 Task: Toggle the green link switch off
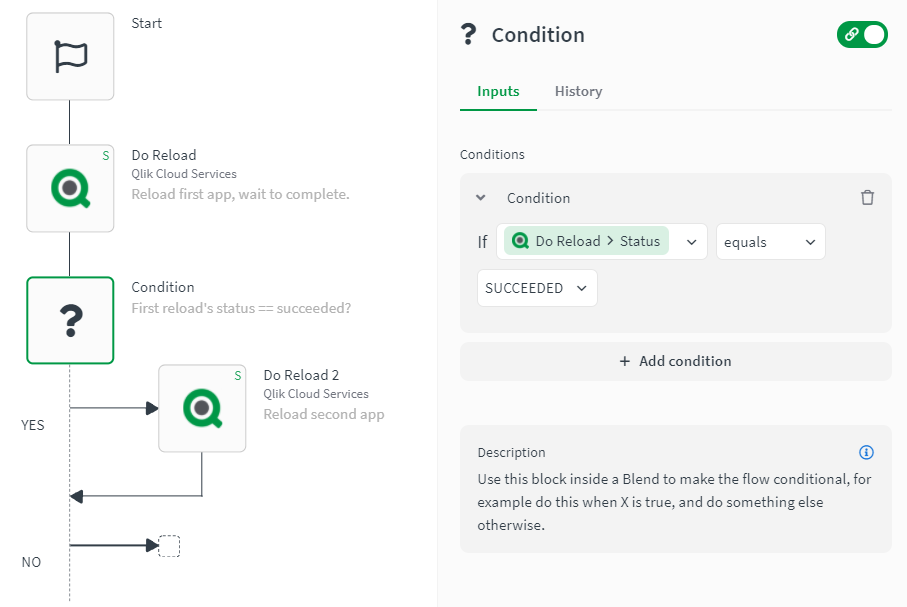[862, 34]
